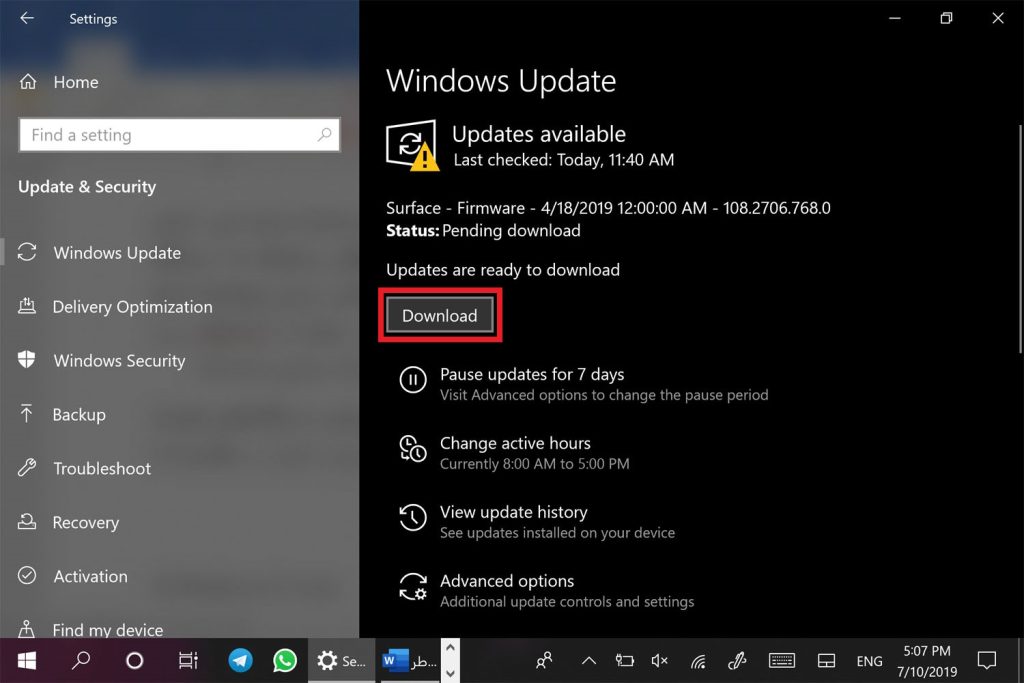Click the Advanced options gear-sync icon
This screenshot has height=683, width=1024.
[412, 587]
